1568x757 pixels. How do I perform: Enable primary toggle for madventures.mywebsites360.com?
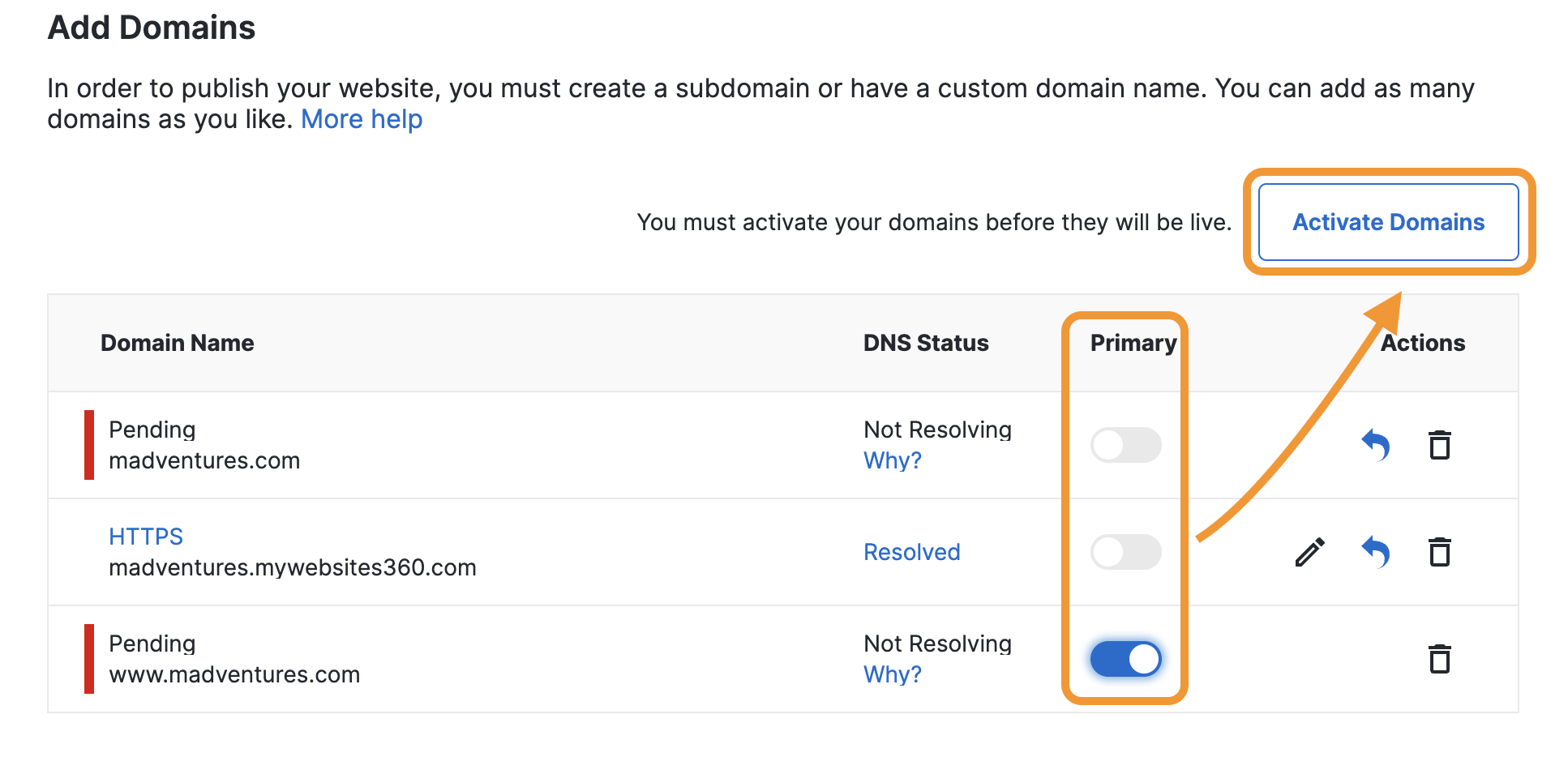tap(1125, 552)
